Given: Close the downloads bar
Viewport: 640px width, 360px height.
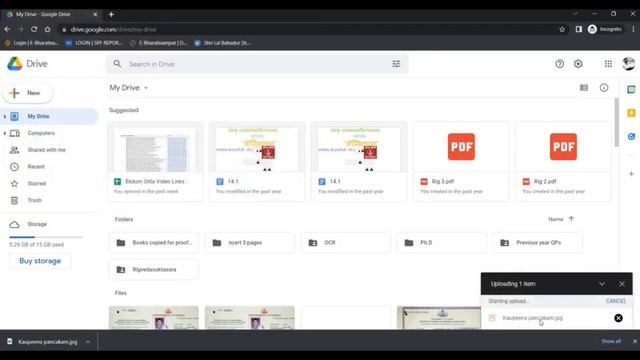Looking at the screenshot, I should 635,341.
